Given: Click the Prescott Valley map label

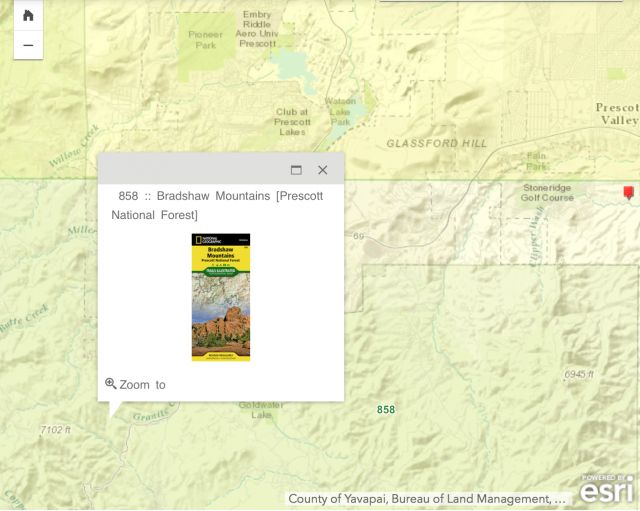Looking at the screenshot, I should [616, 114].
